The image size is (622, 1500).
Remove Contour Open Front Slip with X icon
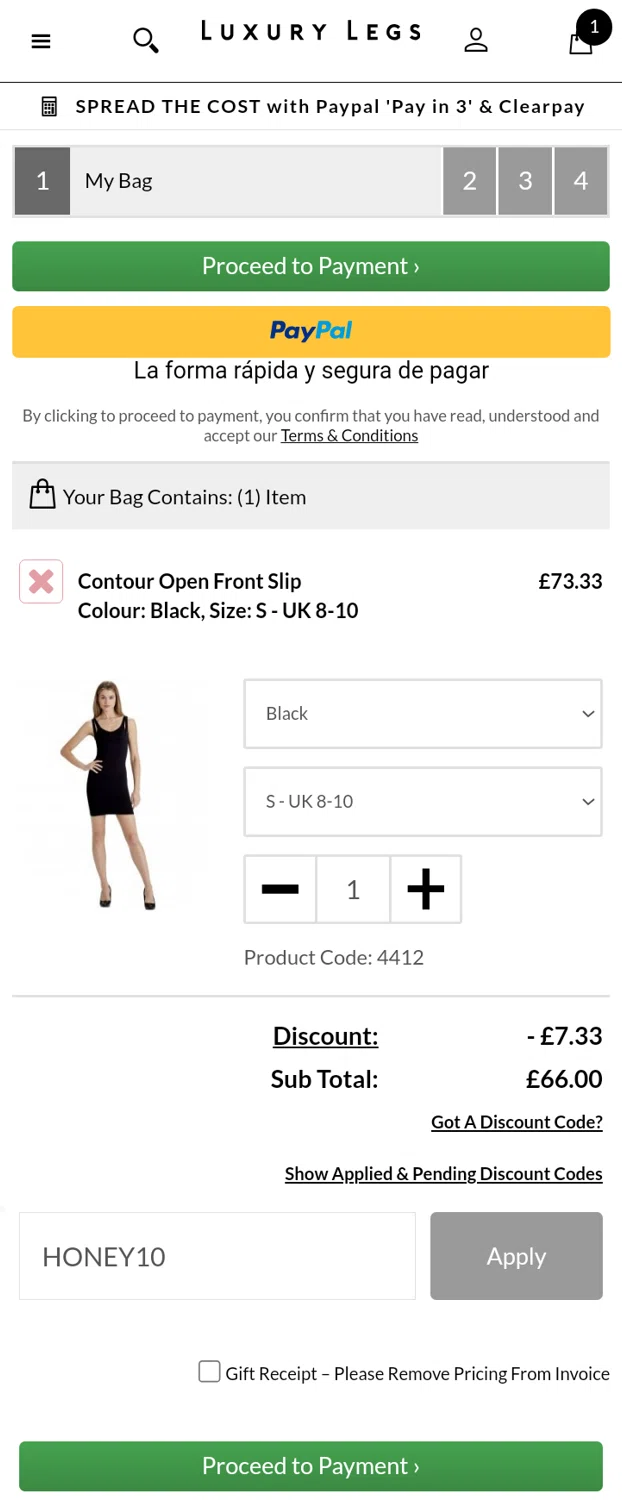coord(41,581)
